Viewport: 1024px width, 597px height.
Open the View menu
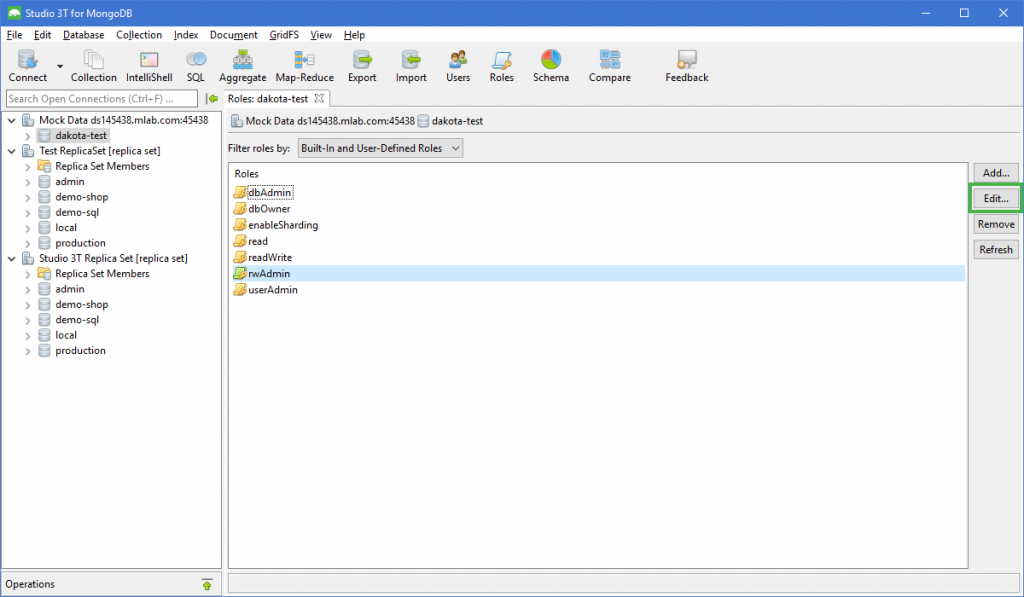tap(321, 35)
